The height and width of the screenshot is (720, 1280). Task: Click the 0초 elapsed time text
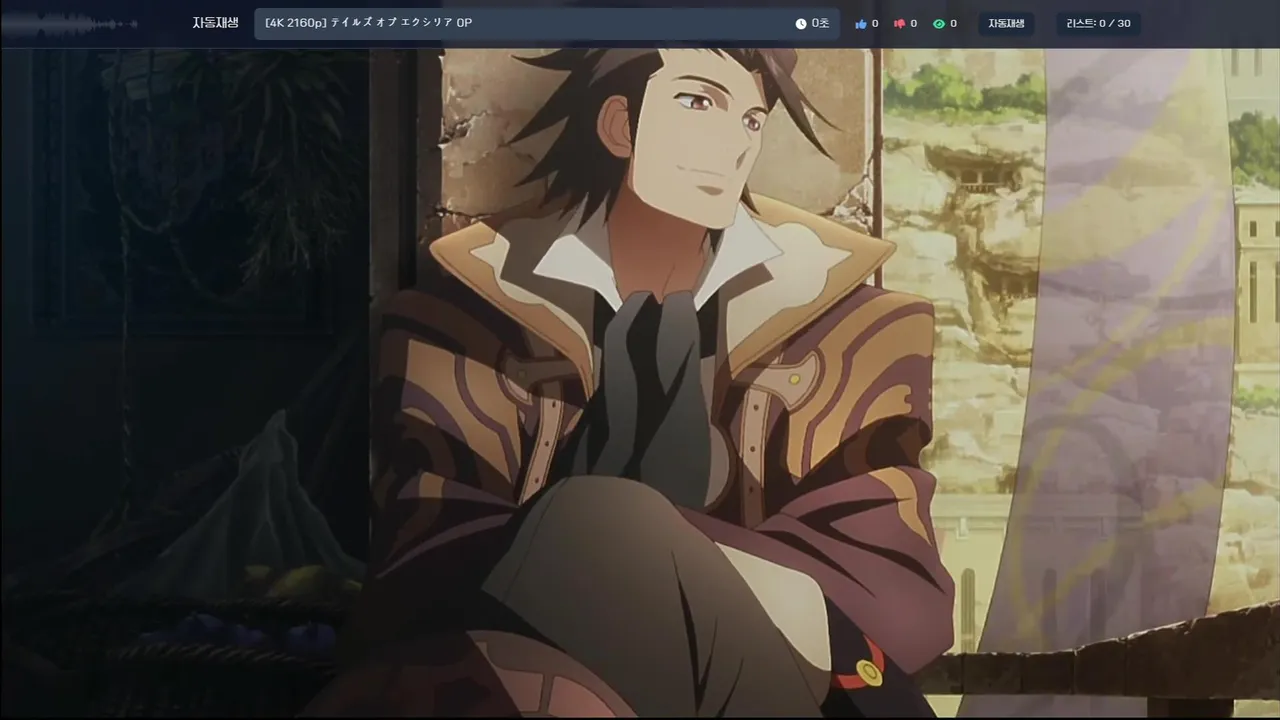point(820,23)
